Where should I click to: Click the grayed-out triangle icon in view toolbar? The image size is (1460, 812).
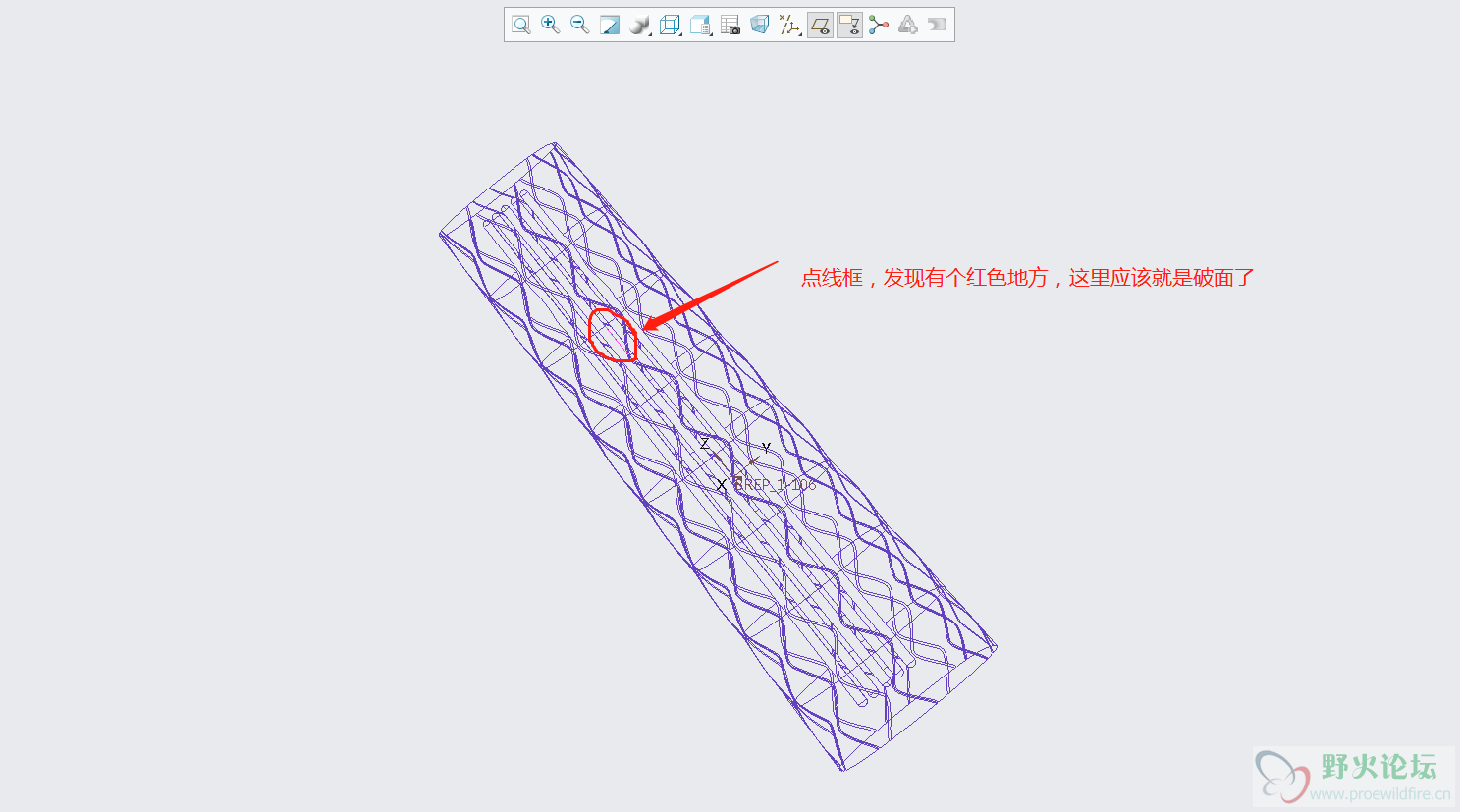[908, 25]
